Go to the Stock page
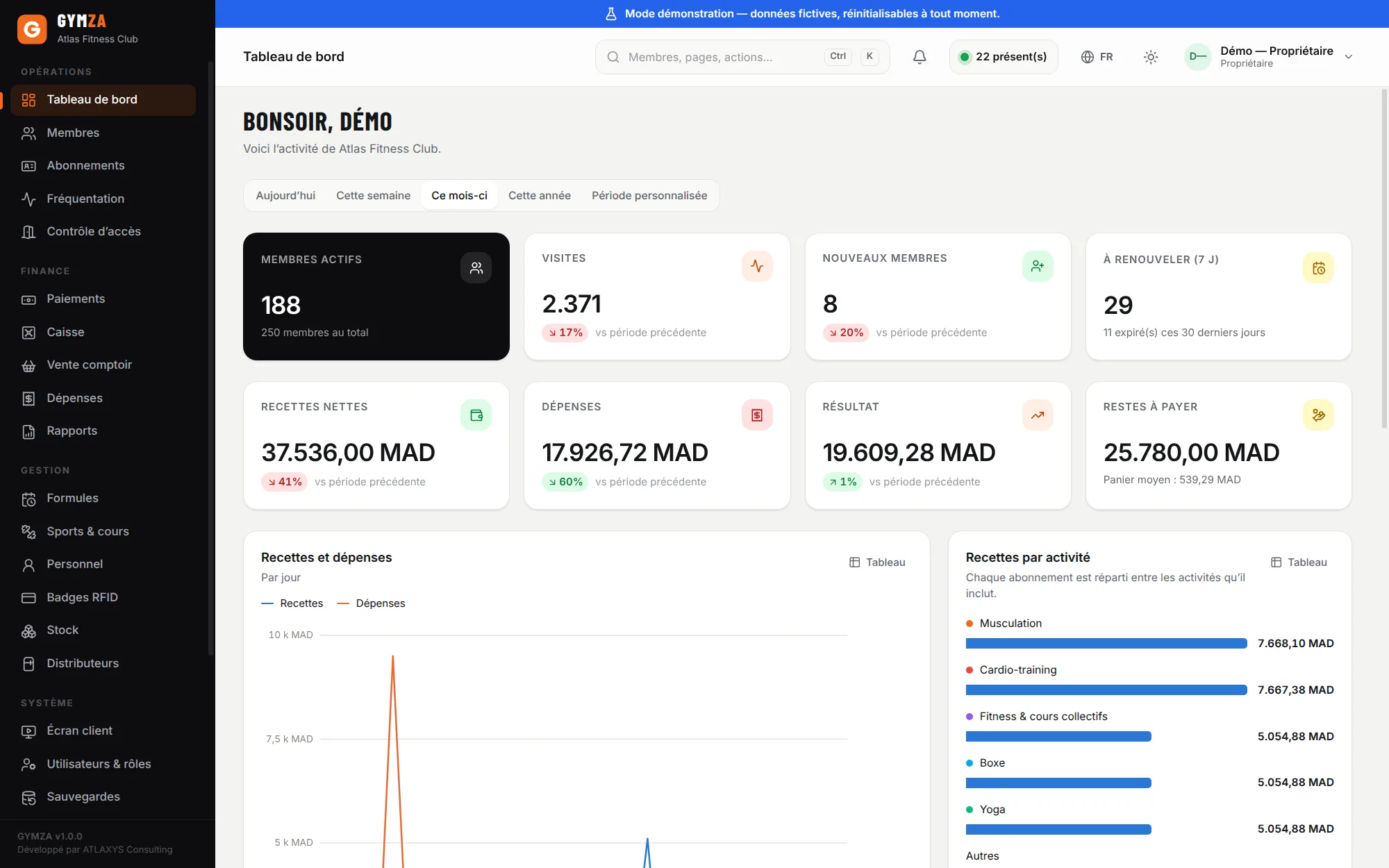 103,630
